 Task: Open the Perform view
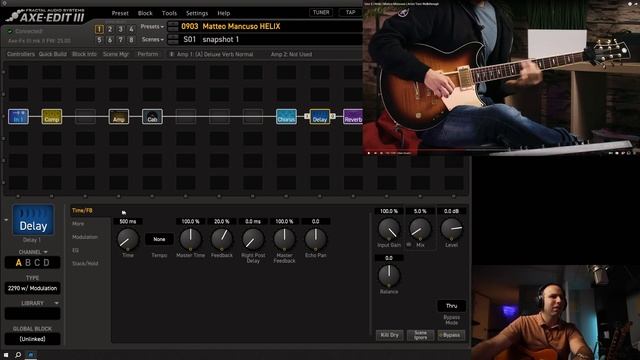click(x=148, y=54)
